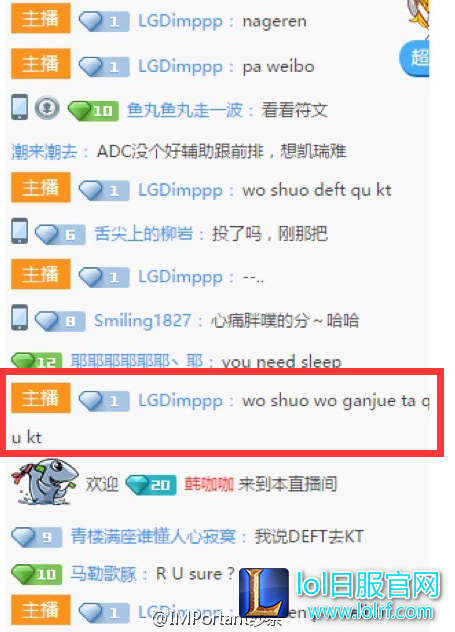Screen dimensions: 455x632
Task: Open the profile of 舌尖上的柳岩
Action: 143,234
